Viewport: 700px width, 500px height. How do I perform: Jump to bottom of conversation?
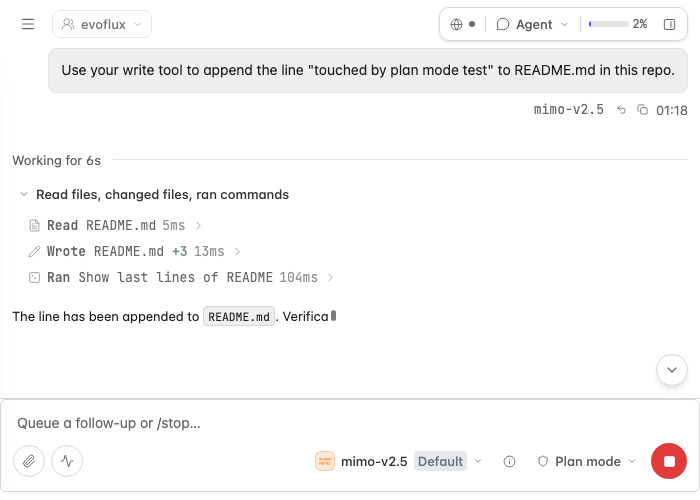point(671,370)
